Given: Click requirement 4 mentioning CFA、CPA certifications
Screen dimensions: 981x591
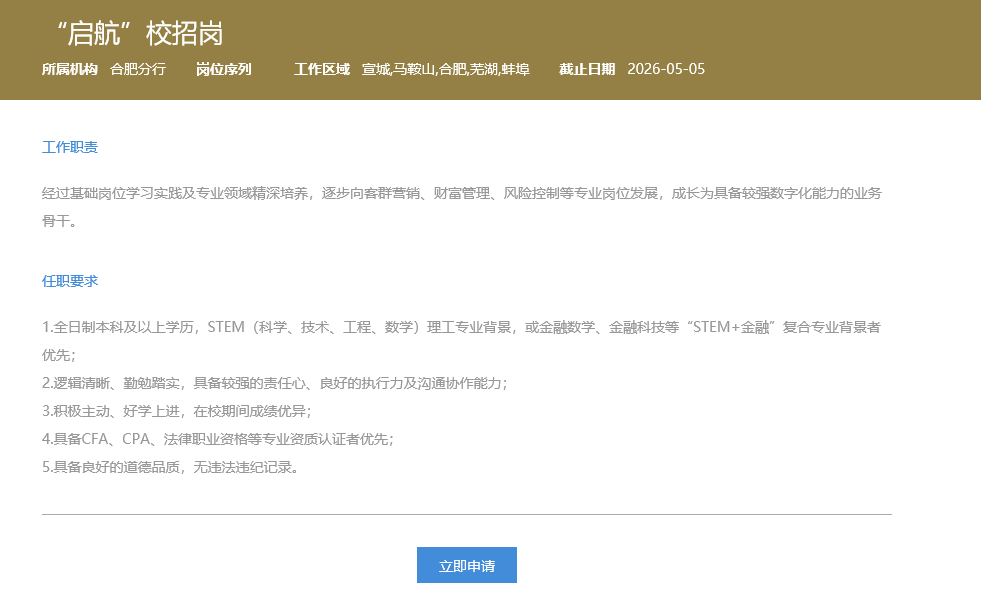Looking at the screenshot, I should point(217,439).
